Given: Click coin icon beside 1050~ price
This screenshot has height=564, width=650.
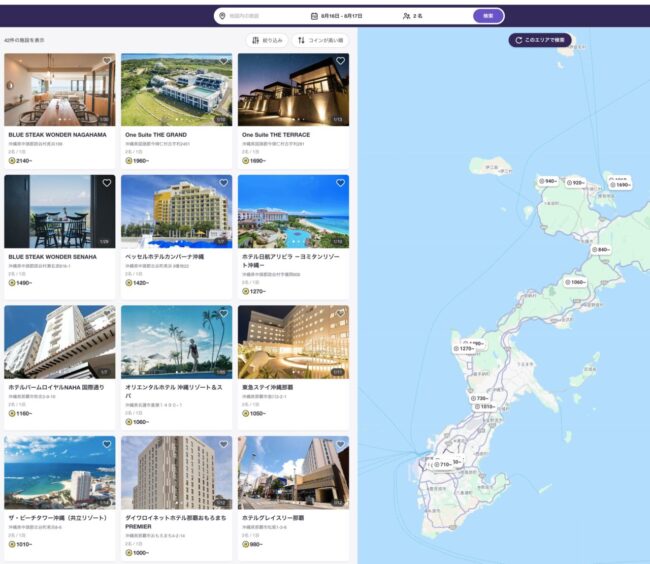Looking at the screenshot, I should click(x=245, y=414).
